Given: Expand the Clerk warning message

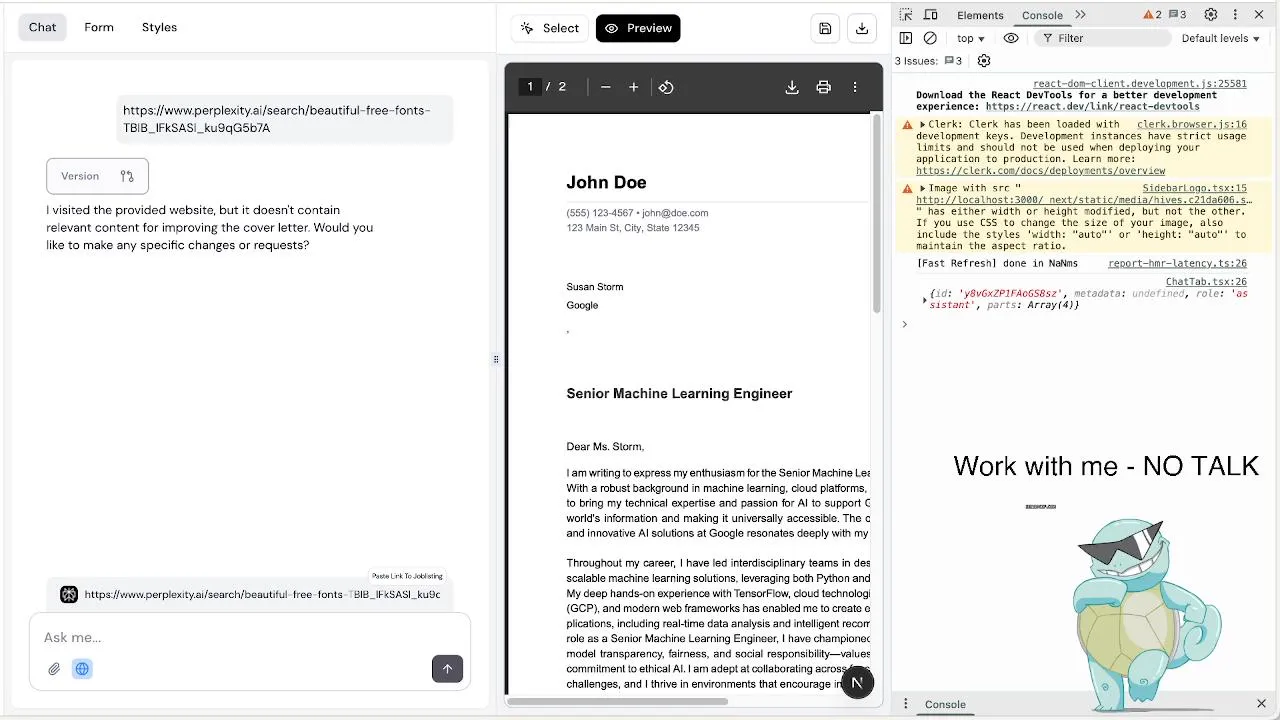Looking at the screenshot, I should point(922,125).
